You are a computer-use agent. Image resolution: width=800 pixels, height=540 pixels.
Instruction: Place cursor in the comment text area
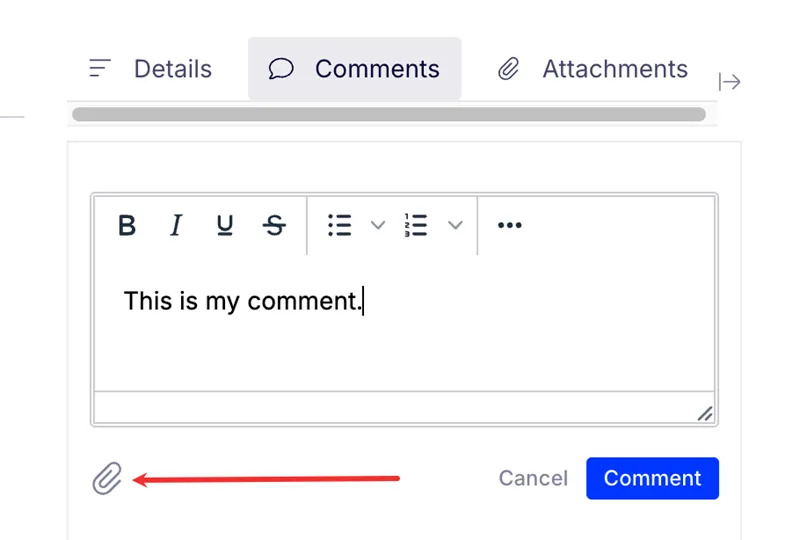(x=404, y=323)
